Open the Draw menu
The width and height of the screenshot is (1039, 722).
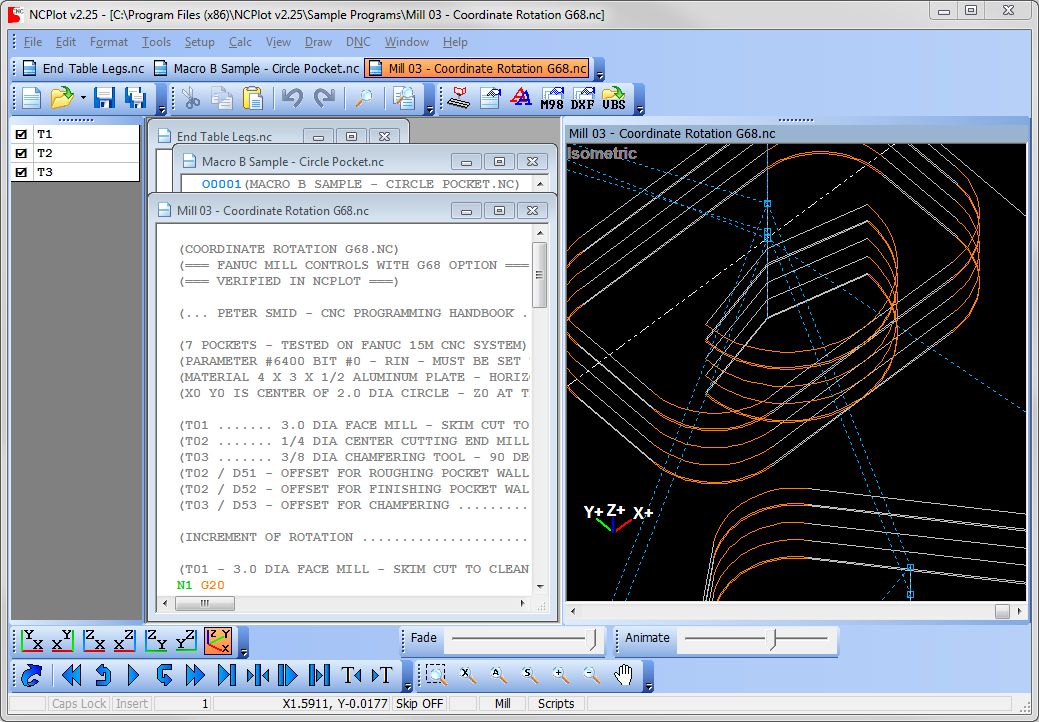[318, 42]
